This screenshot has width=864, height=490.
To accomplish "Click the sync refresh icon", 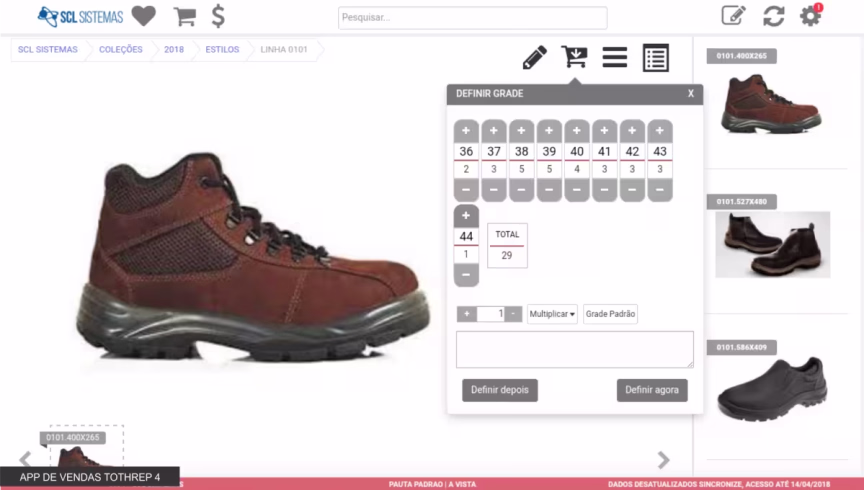I will (773, 16).
